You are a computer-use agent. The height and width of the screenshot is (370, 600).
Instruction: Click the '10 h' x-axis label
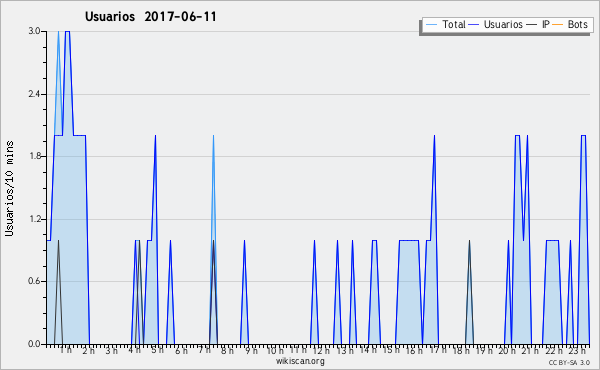pos(275,350)
